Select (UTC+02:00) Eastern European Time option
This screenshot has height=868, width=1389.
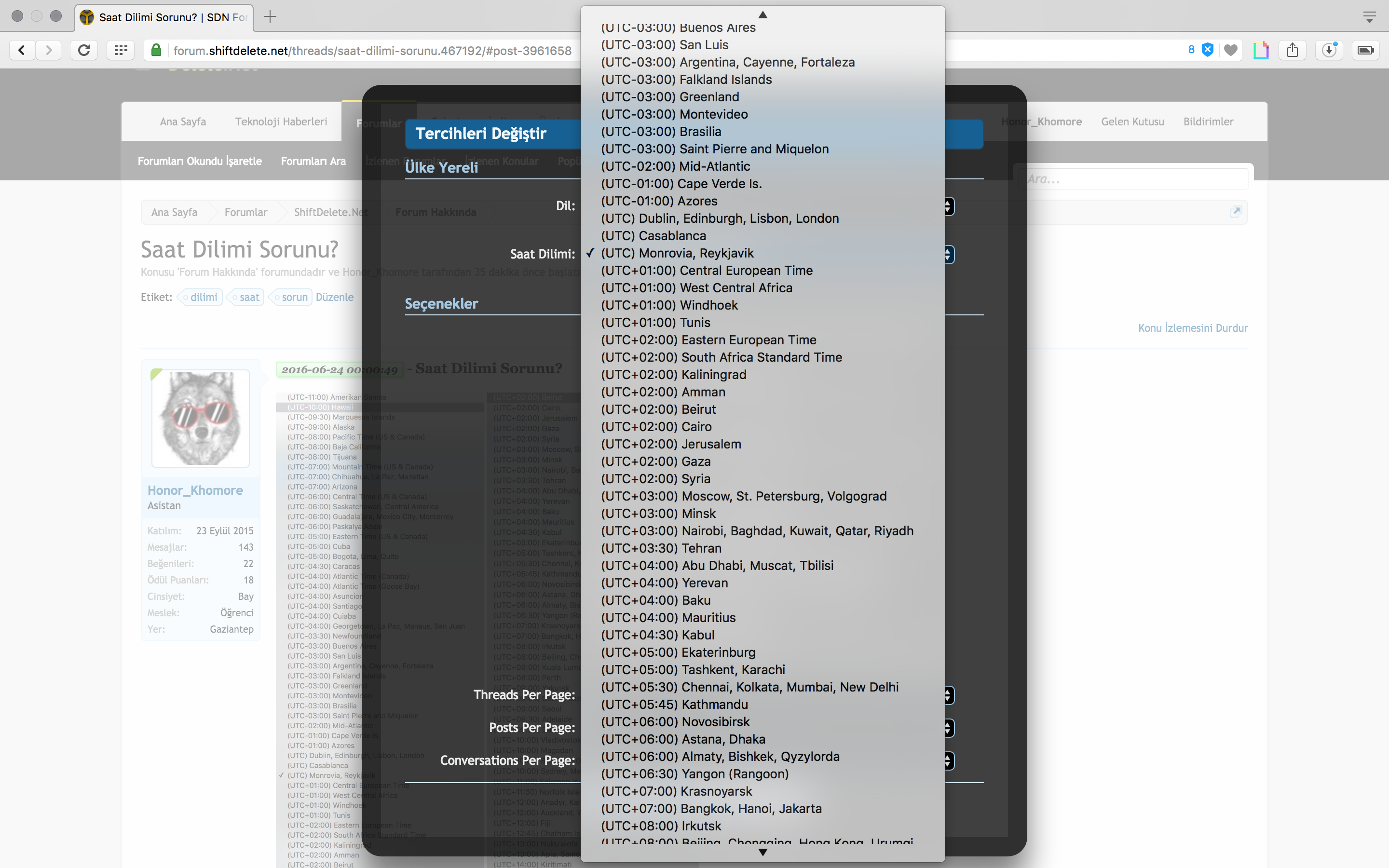[708, 340]
